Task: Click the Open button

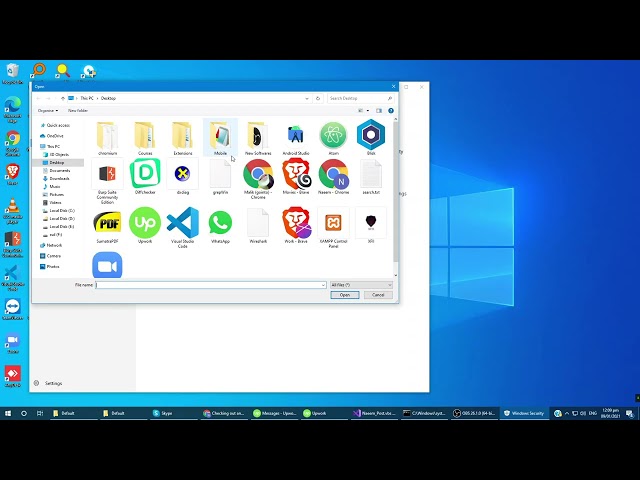Action: click(x=345, y=295)
